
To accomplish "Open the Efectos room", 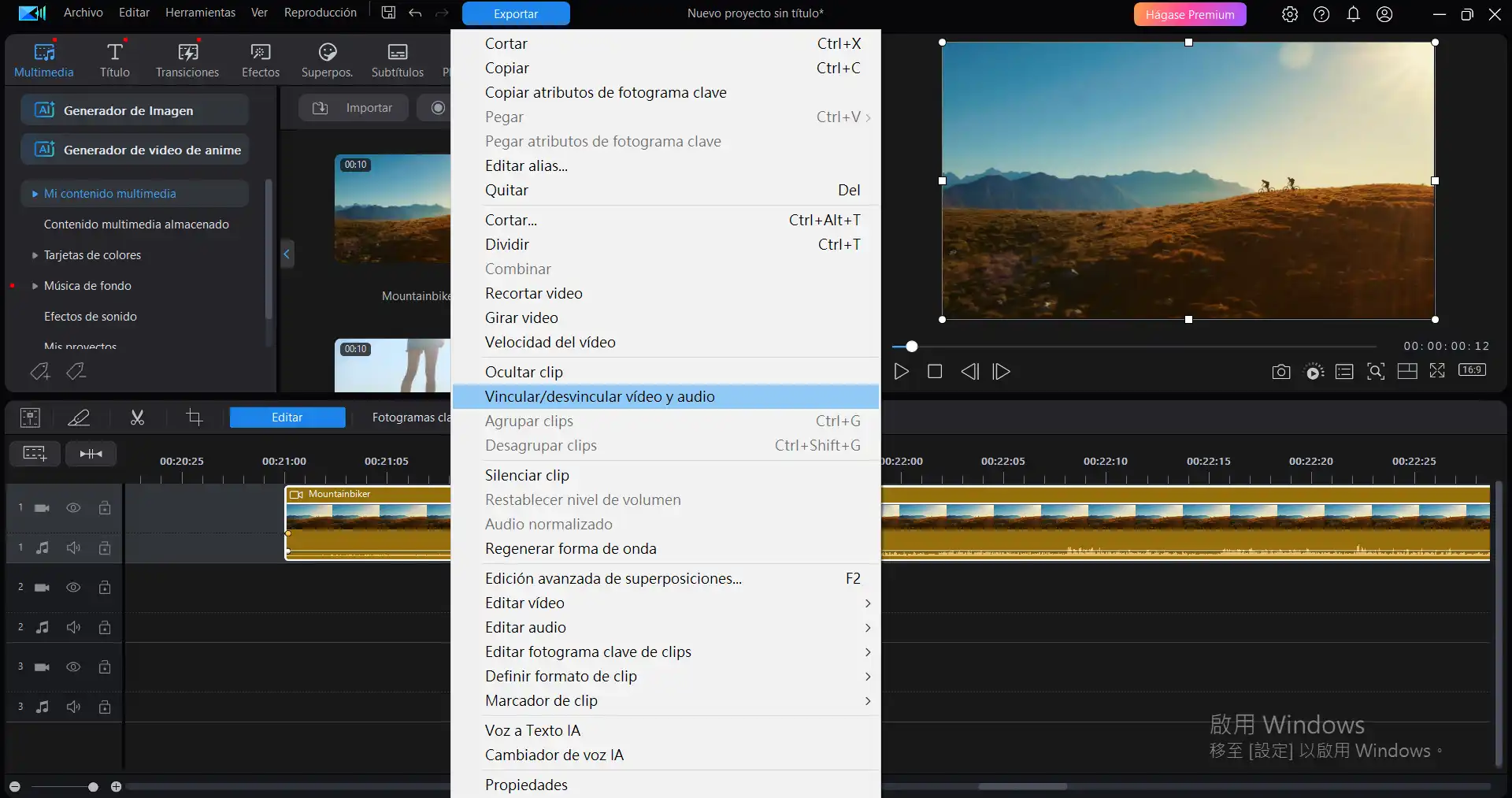I will [x=261, y=60].
